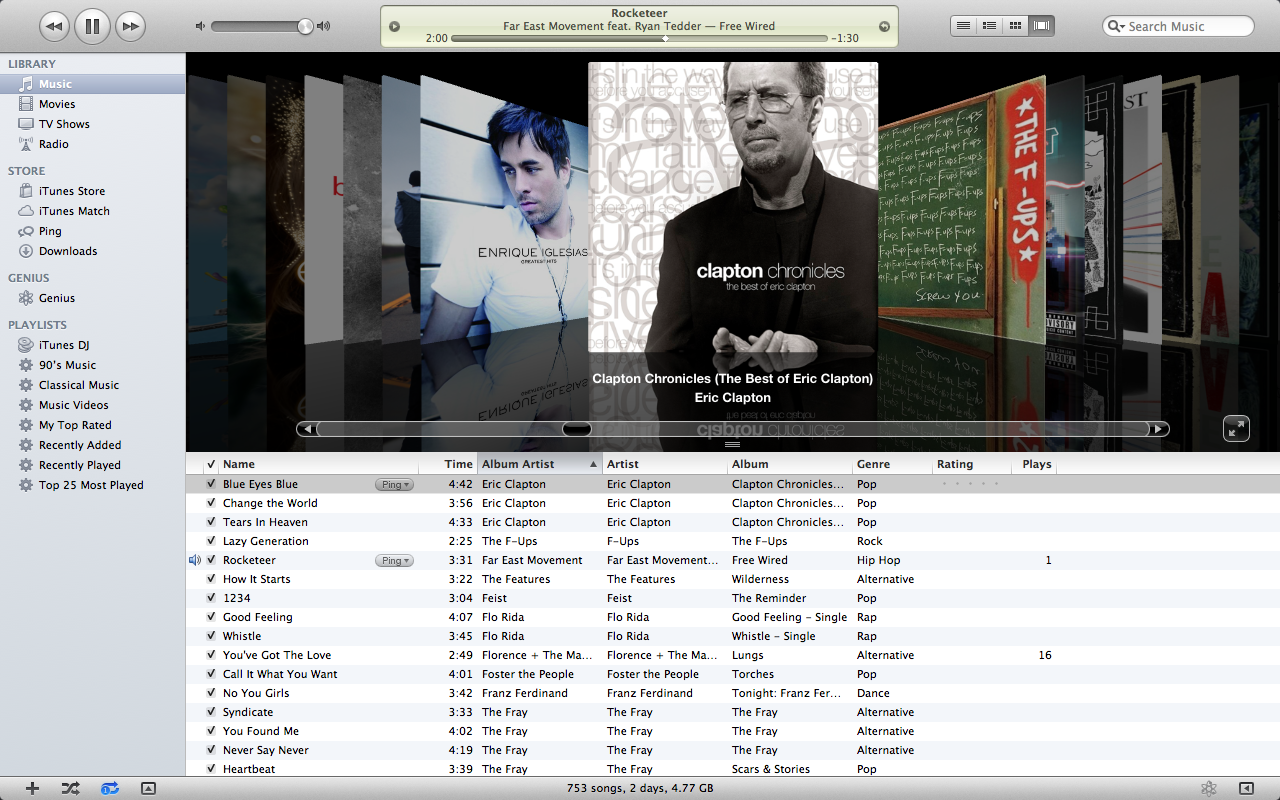1280x800 pixels.
Task: Set rating for Blue Eyes Blue
Action: 970,484
